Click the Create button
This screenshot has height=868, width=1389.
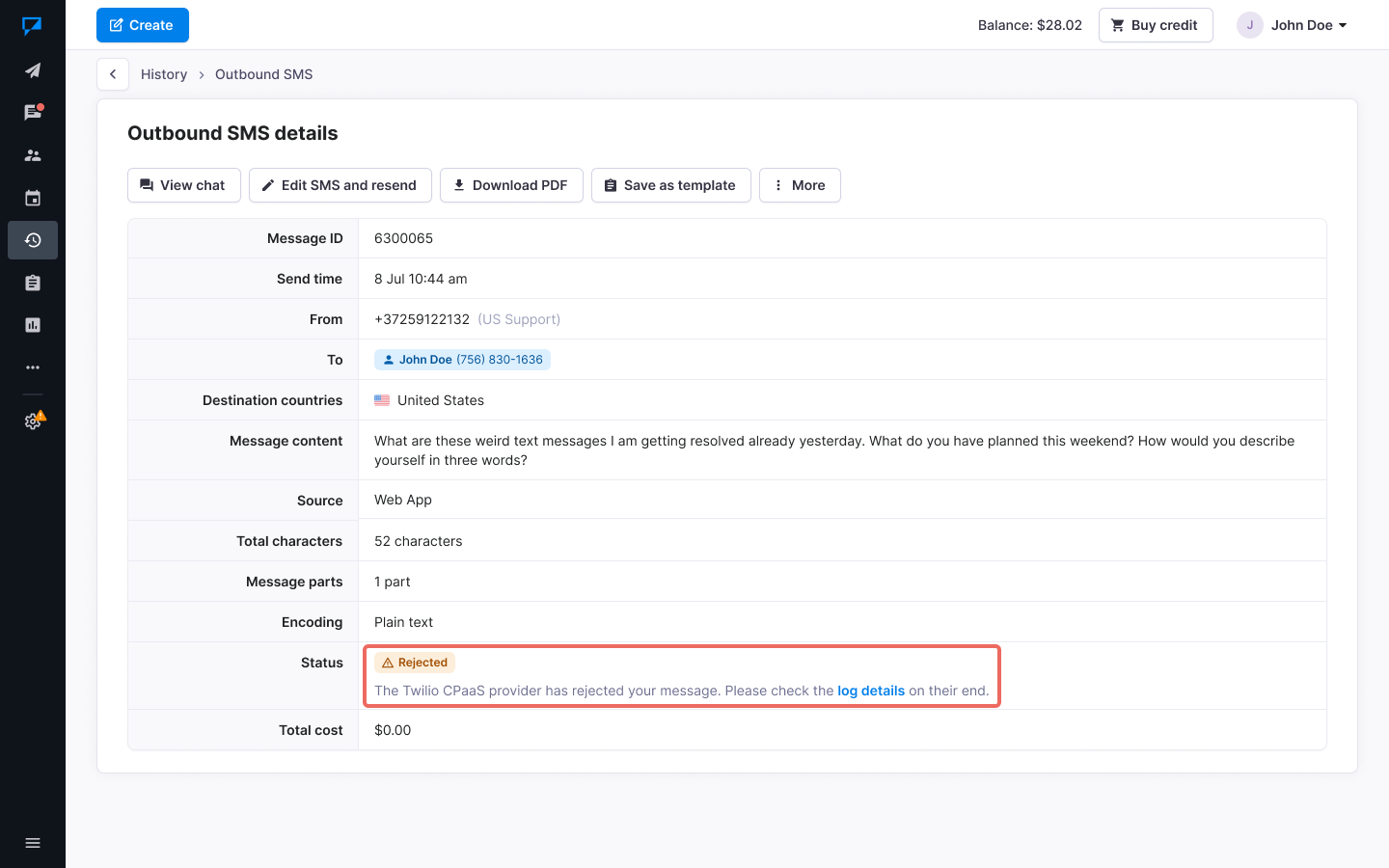(x=143, y=25)
